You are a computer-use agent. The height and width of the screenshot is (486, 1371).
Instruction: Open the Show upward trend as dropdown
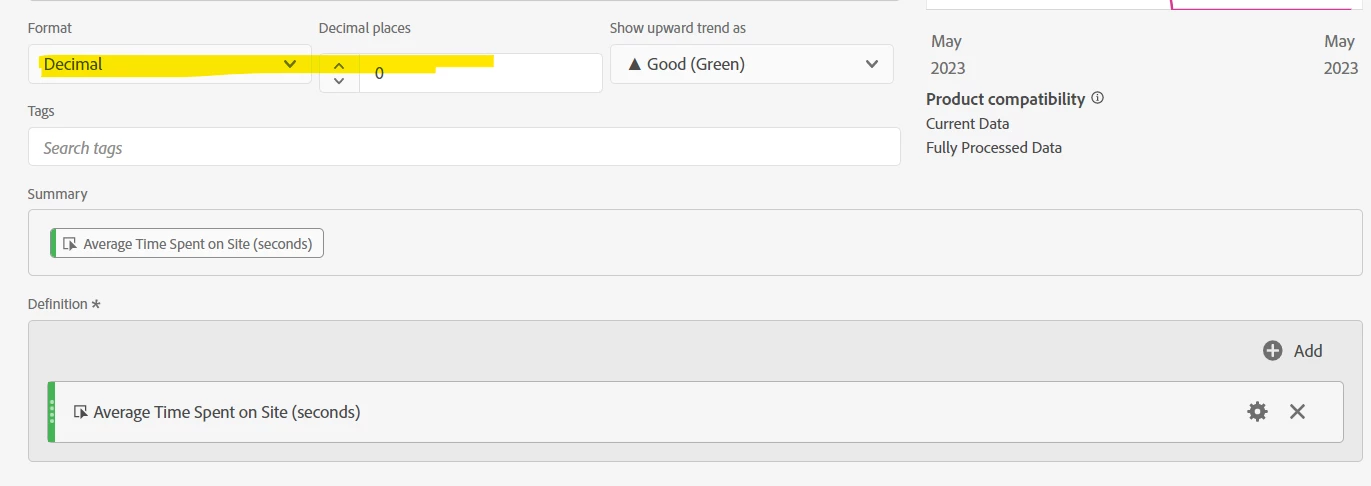coord(751,64)
